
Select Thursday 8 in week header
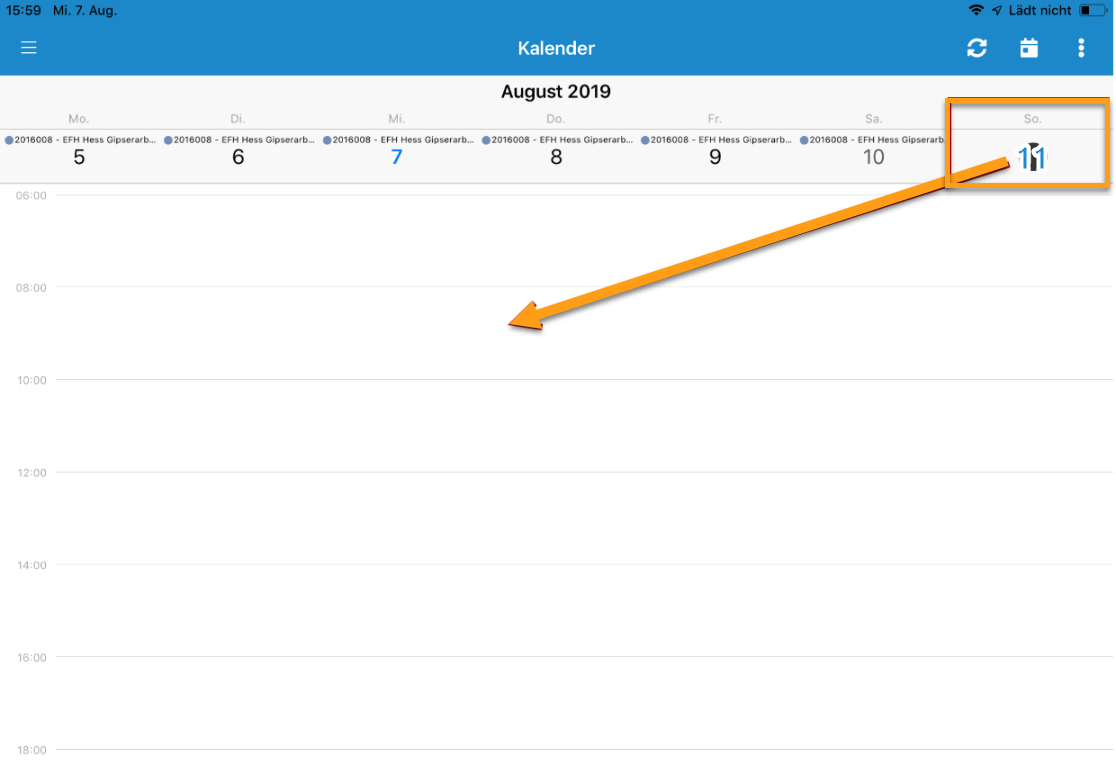point(556,157)
